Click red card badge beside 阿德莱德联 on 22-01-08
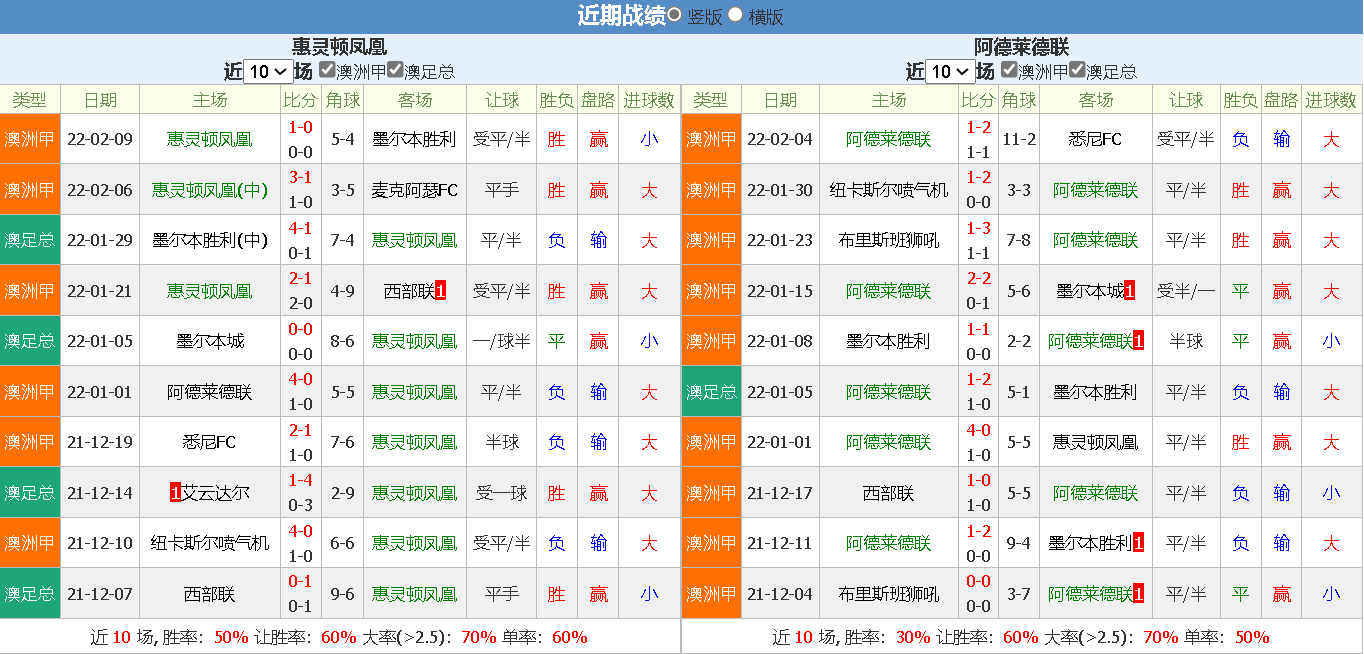This screenshot has width=1364, height=654. point(1138,341)
